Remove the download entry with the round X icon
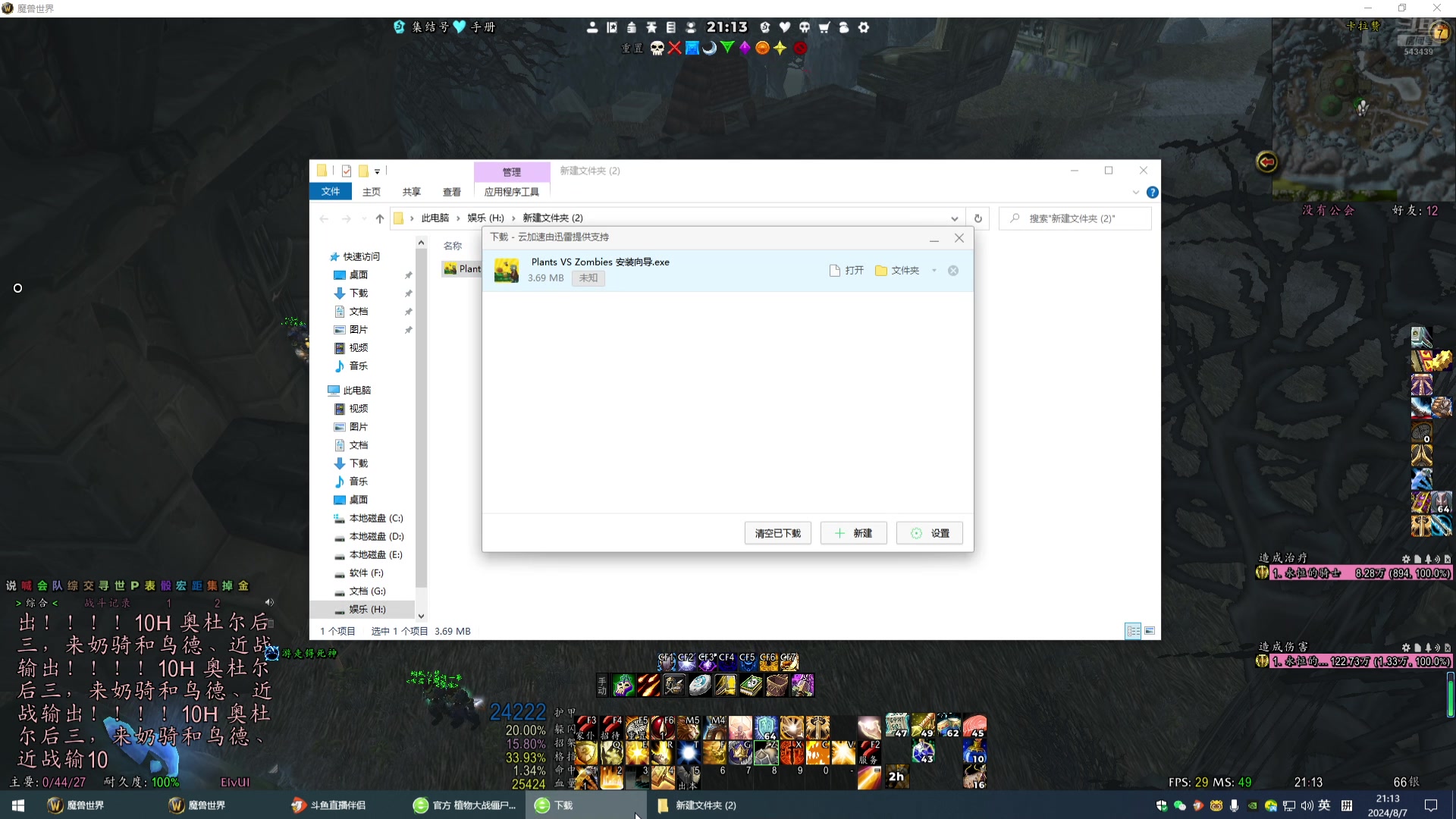This screenshot has height=819, width=1456. [953, 271]
